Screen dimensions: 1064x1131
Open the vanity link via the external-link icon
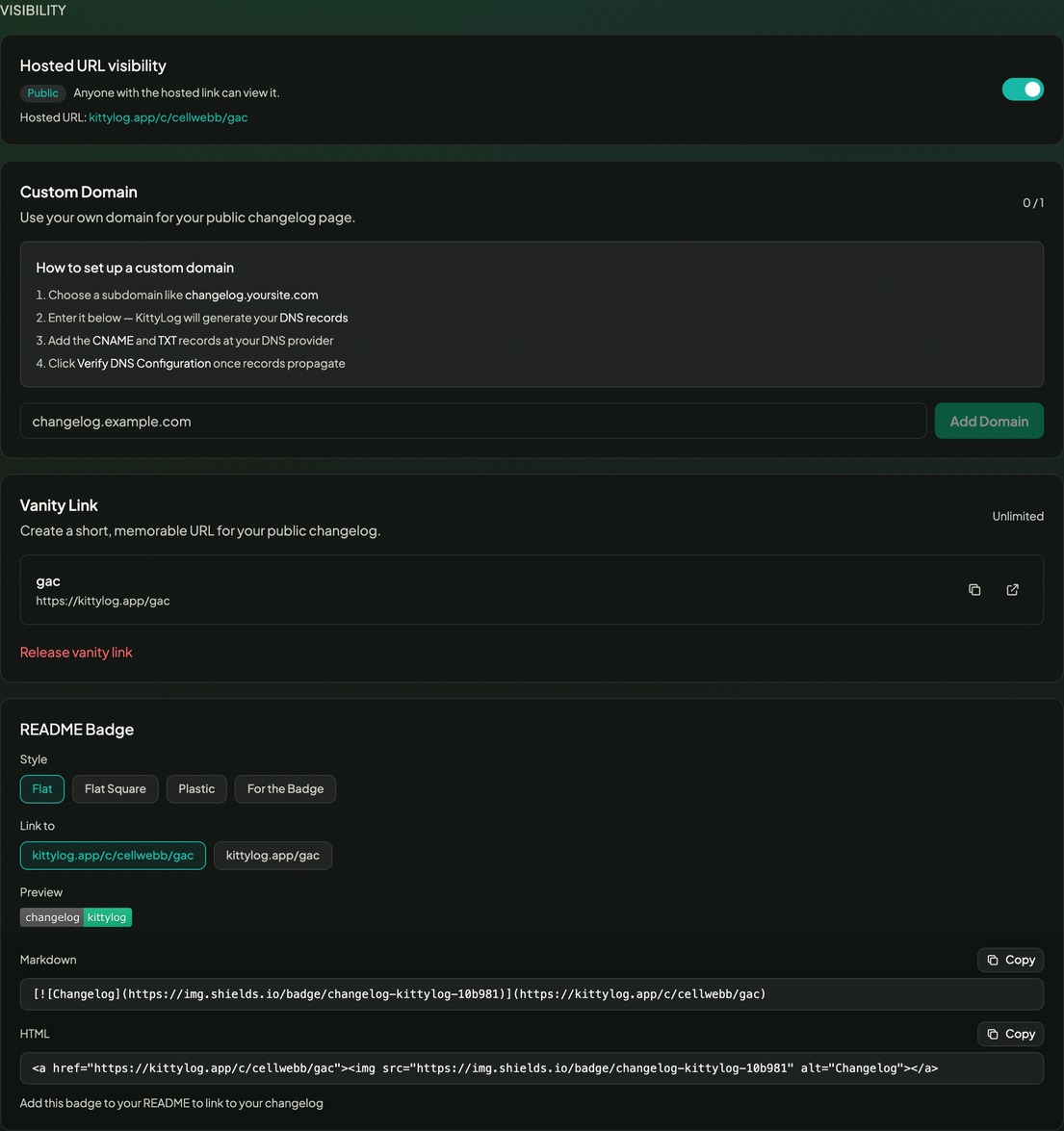tap(1012, 589)
